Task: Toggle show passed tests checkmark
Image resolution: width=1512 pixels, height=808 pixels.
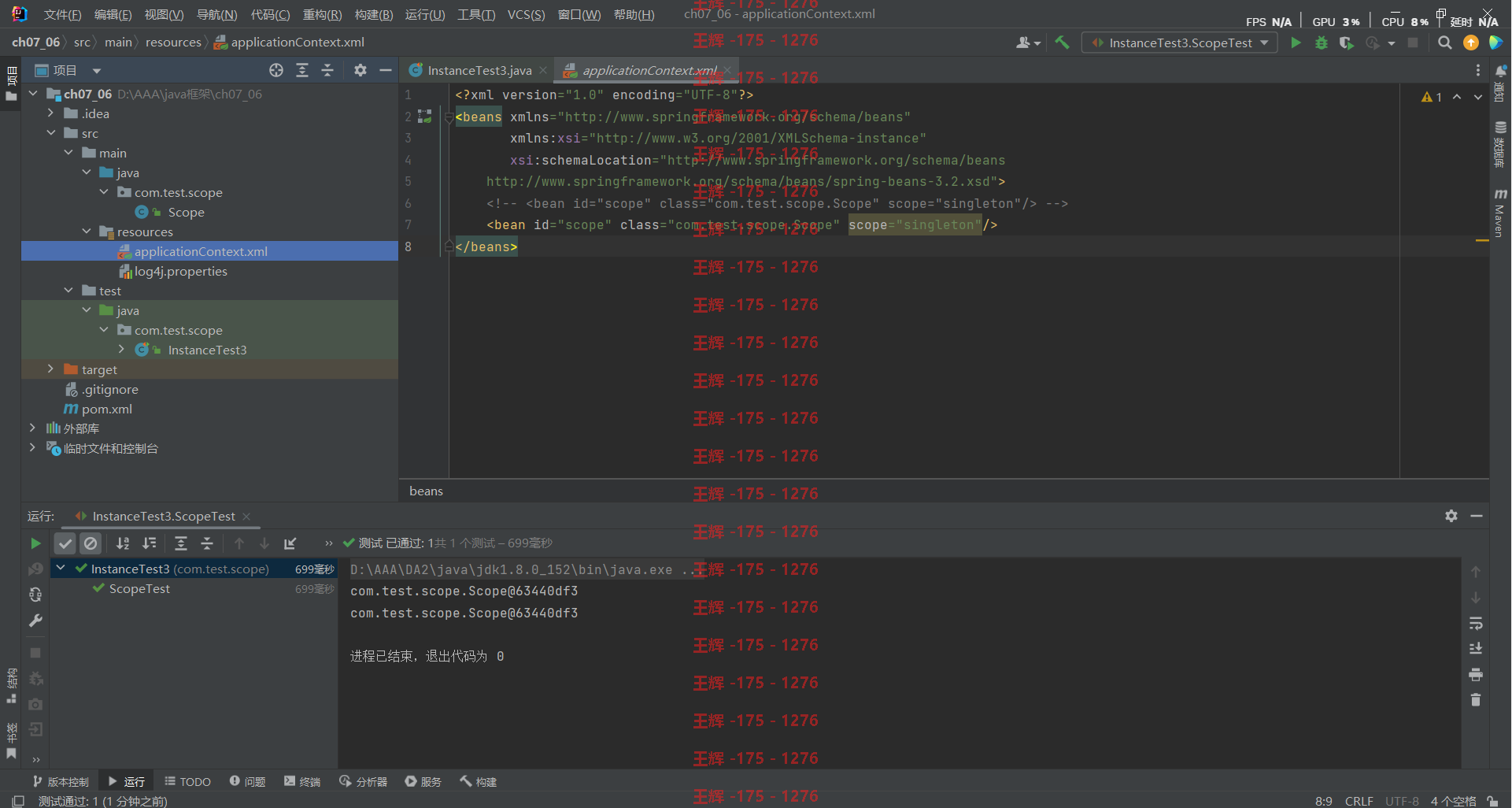Action: point(65,543)
